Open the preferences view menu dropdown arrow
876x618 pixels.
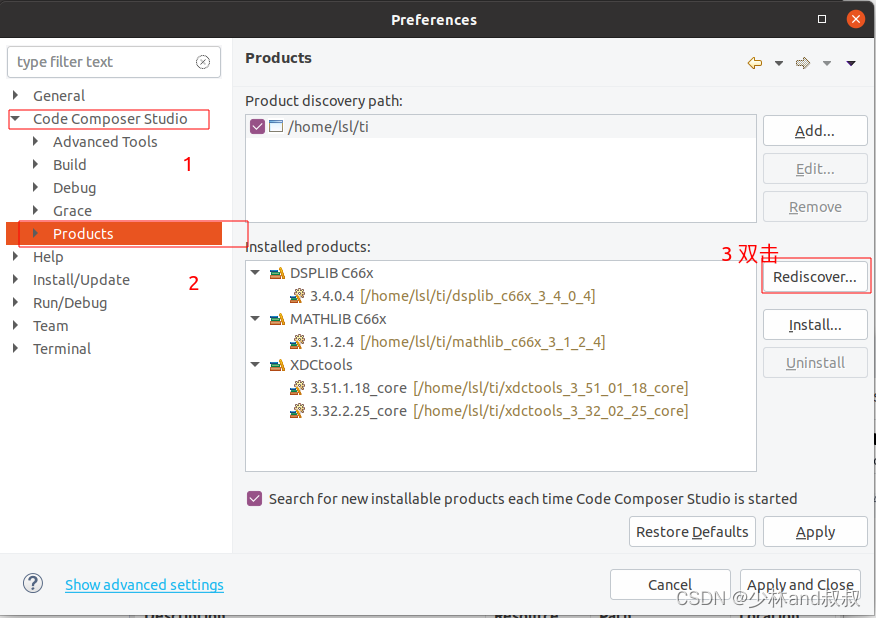coord(851,63)
